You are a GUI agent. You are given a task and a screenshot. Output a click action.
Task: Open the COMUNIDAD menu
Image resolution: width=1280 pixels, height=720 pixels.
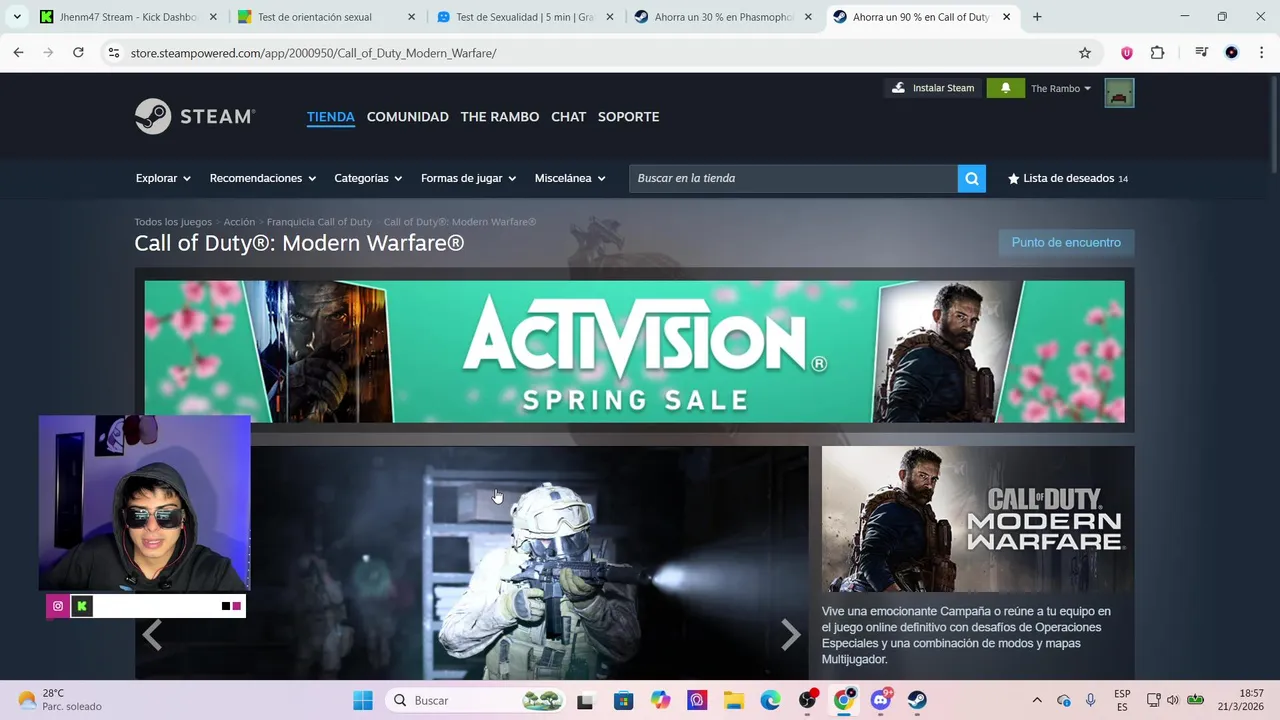coord(407,117)
